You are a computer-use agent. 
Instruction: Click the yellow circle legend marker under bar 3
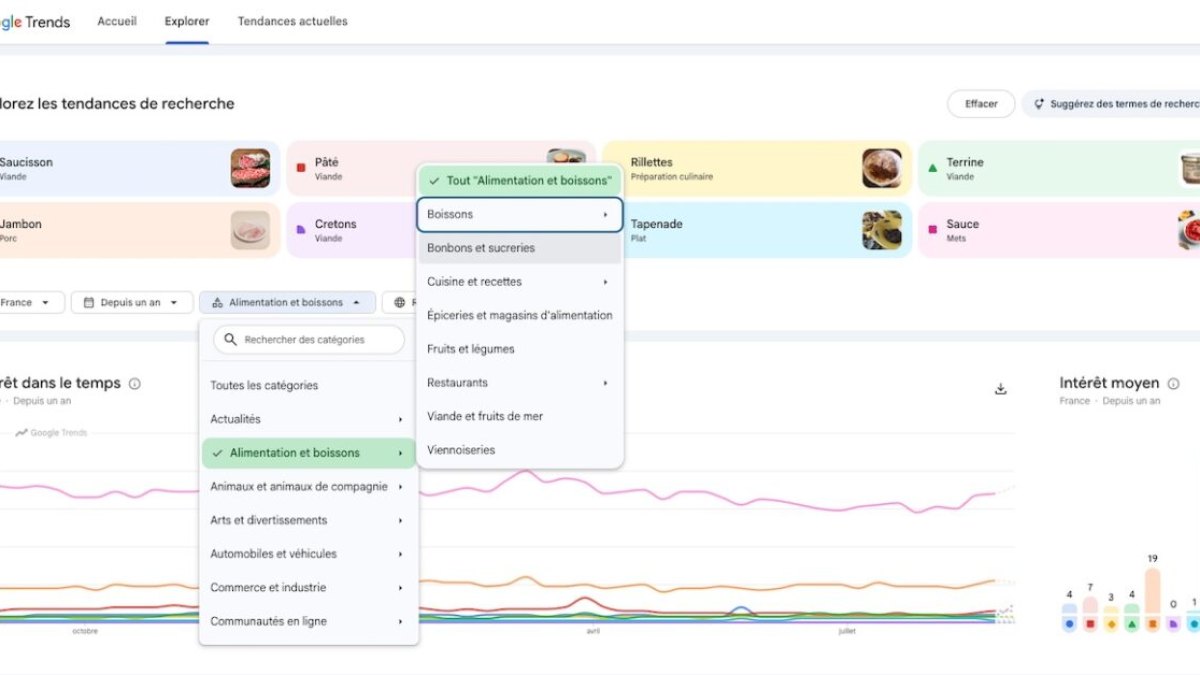[x=1111, y=624]
